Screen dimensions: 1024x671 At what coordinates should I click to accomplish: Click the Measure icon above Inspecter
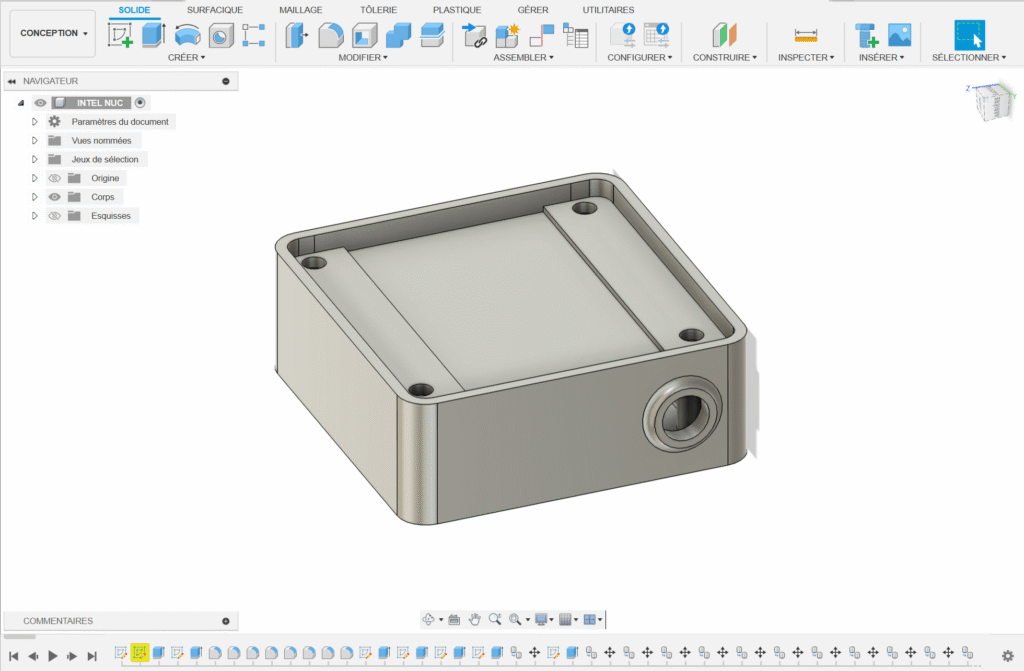[805, 36]
